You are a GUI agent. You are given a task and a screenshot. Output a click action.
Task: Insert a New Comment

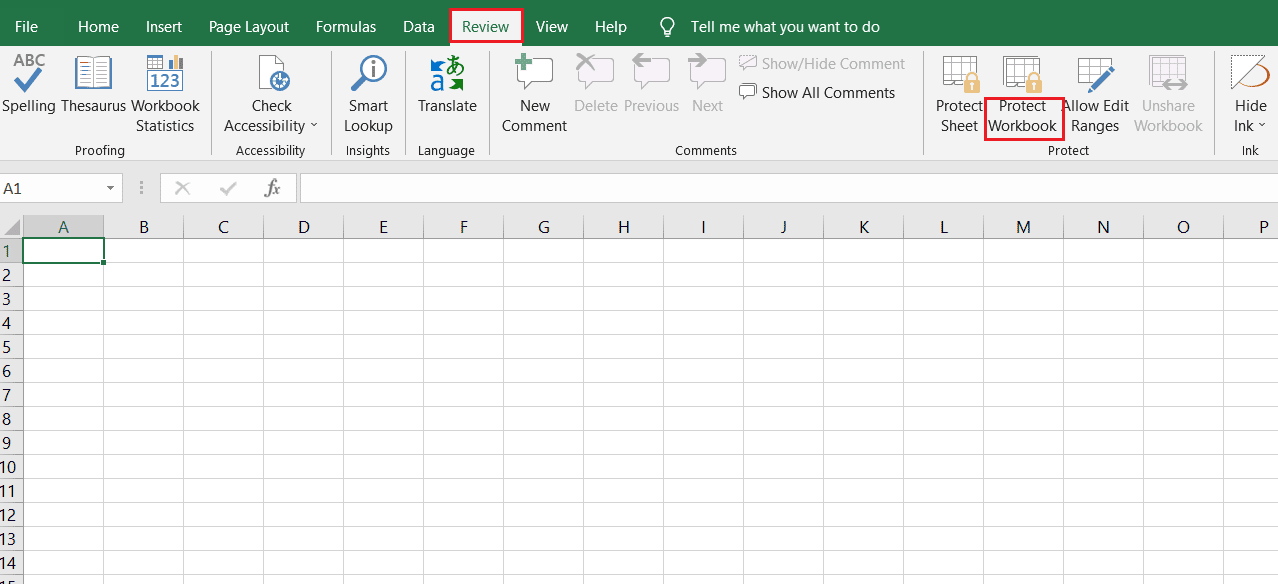(534, 92)
